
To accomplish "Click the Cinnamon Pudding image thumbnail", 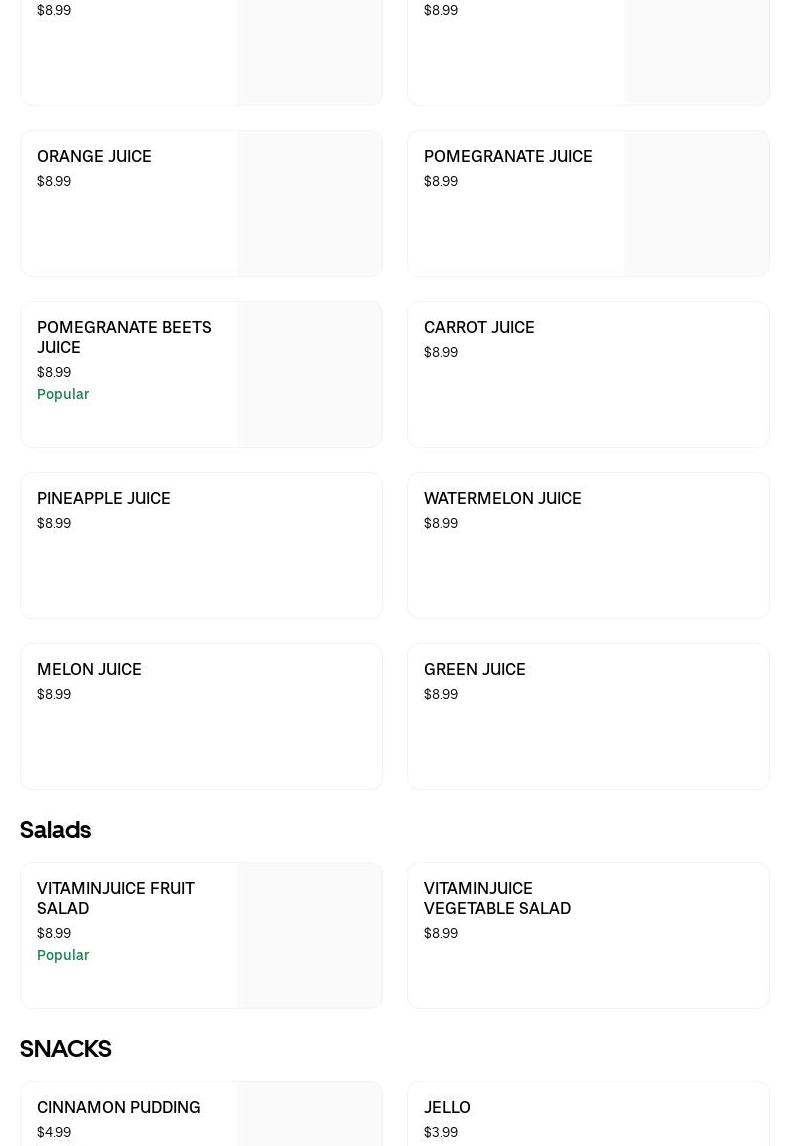I will click(310, 1116).
